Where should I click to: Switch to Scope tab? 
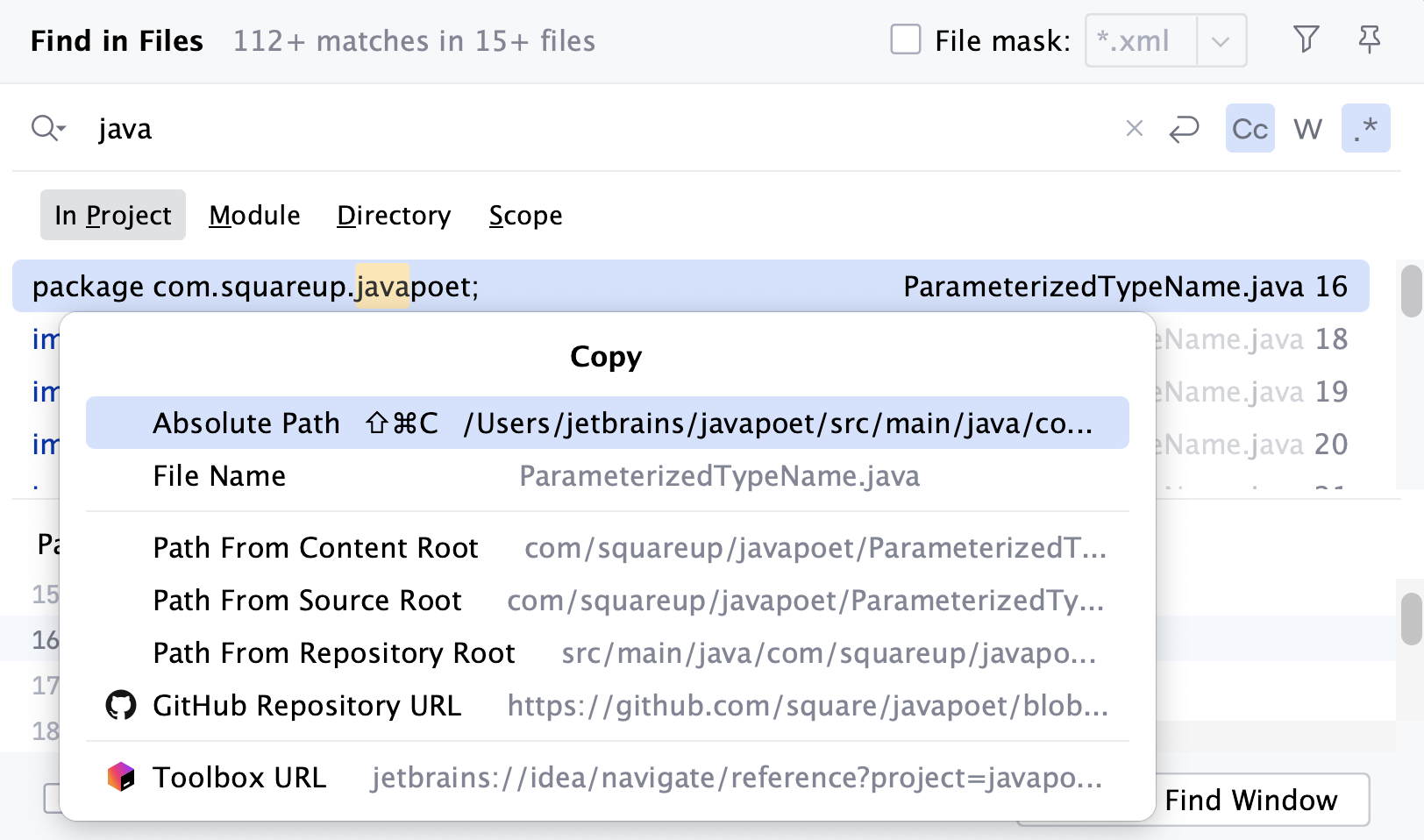point(525,215)
